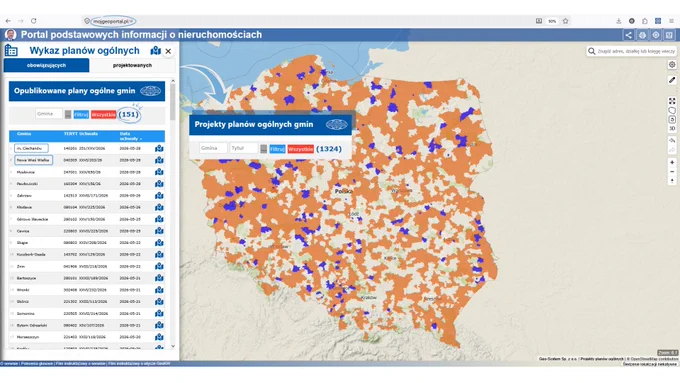Click globe icon in Opublikowane plany header

click(150, 91)
